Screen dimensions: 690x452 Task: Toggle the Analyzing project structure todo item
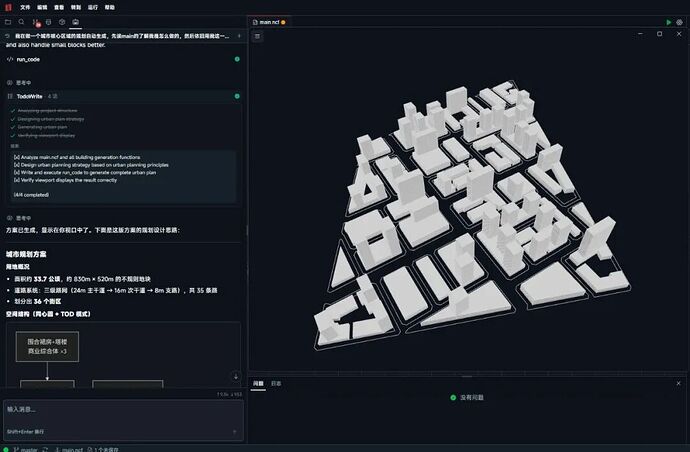(x=44, y=110)
